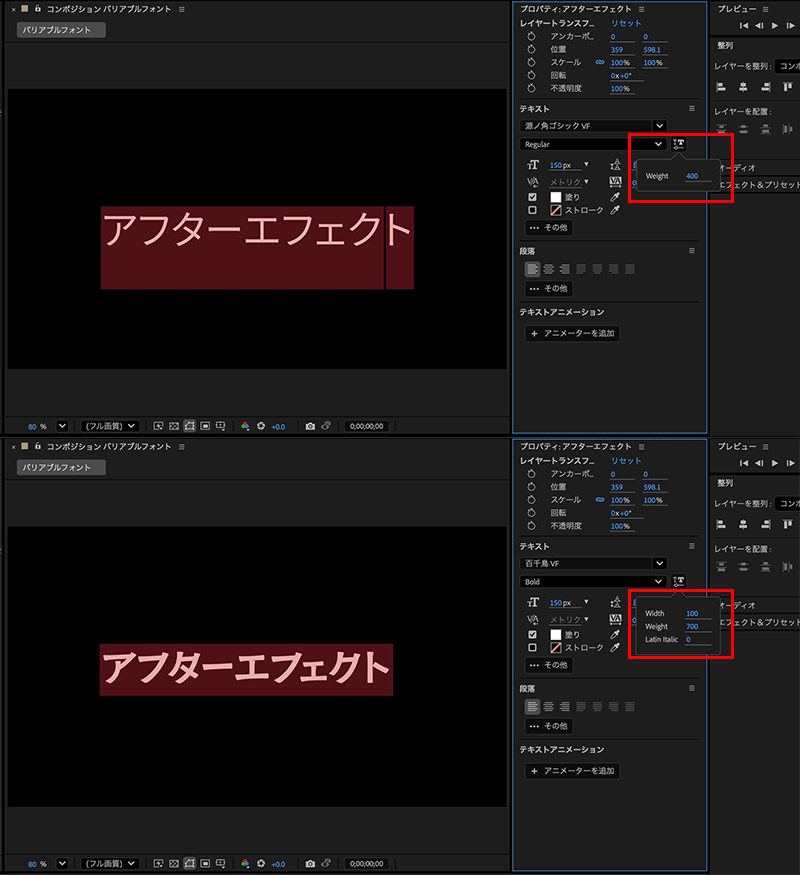Select the バリアブルフォント tab in the upper composition panel
800x875 pixels.
point(61,30)
